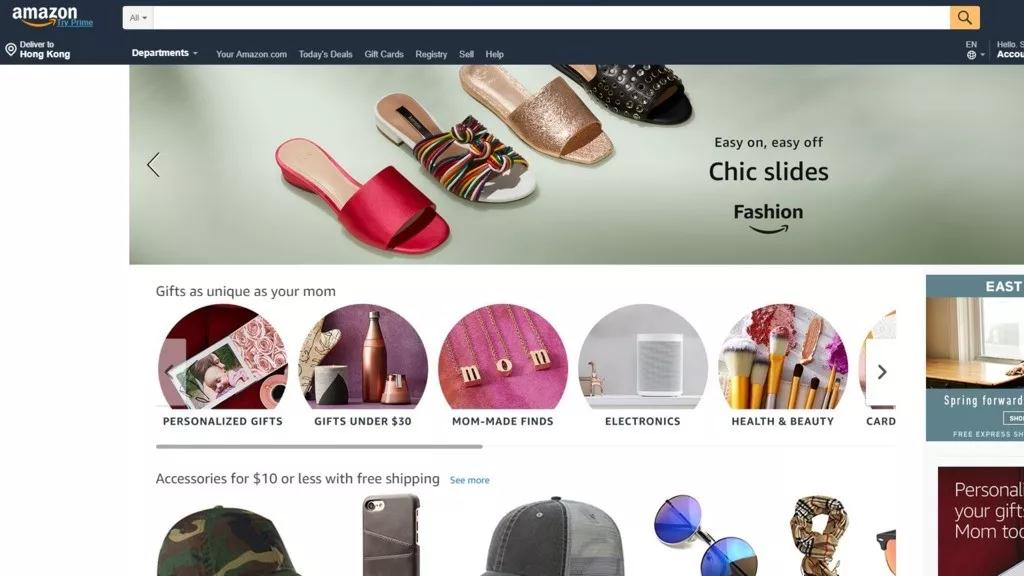Open the Amazon logo home link
Viewport: 1024px width, 576px height.
[x=44, y=16]
